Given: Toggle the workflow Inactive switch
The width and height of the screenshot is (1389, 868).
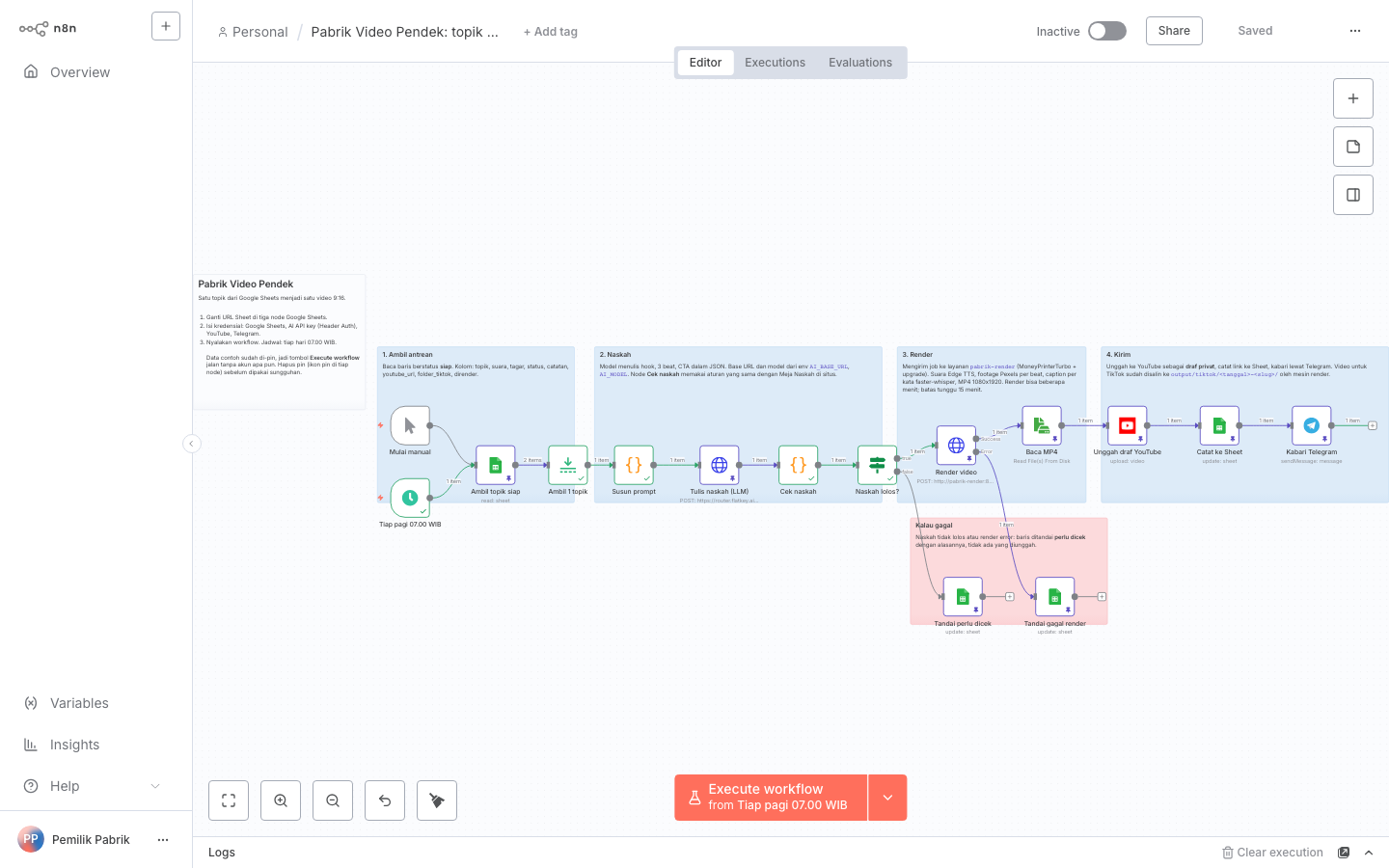Looking at the screenshot, I should [1107, 31].
